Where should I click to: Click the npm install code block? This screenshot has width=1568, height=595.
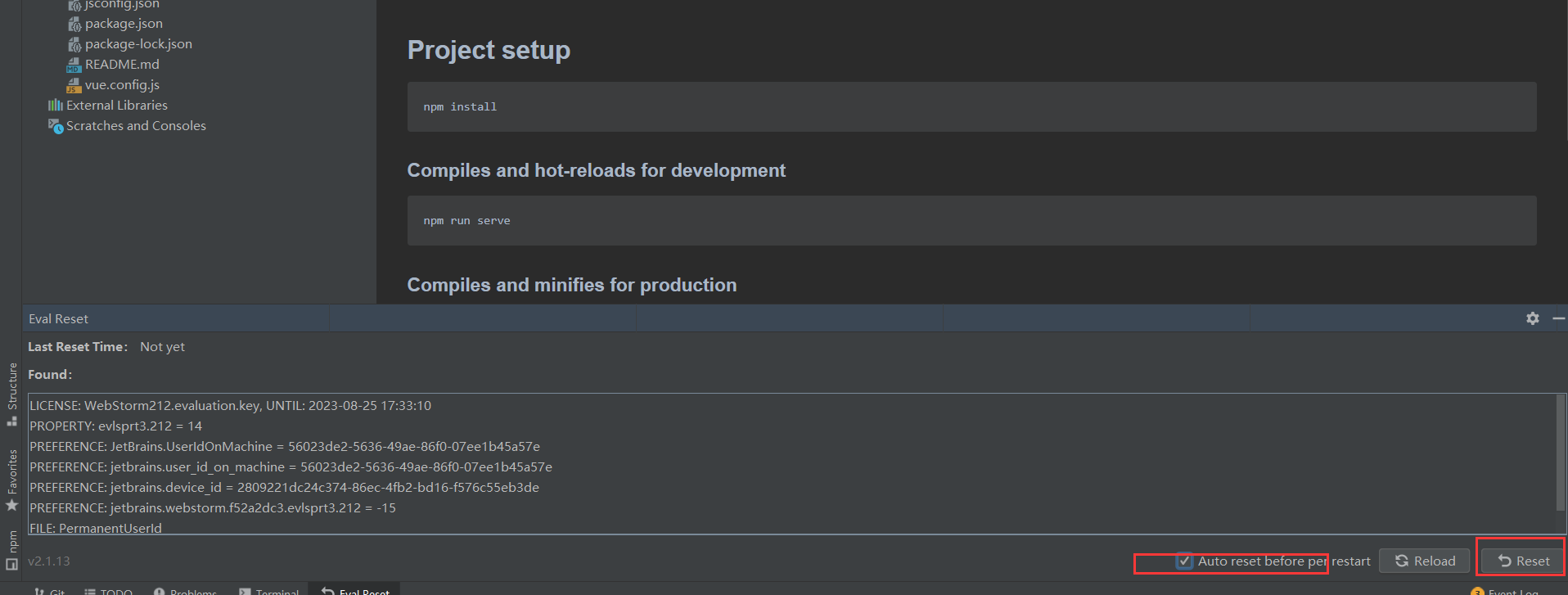coord(971,106)
